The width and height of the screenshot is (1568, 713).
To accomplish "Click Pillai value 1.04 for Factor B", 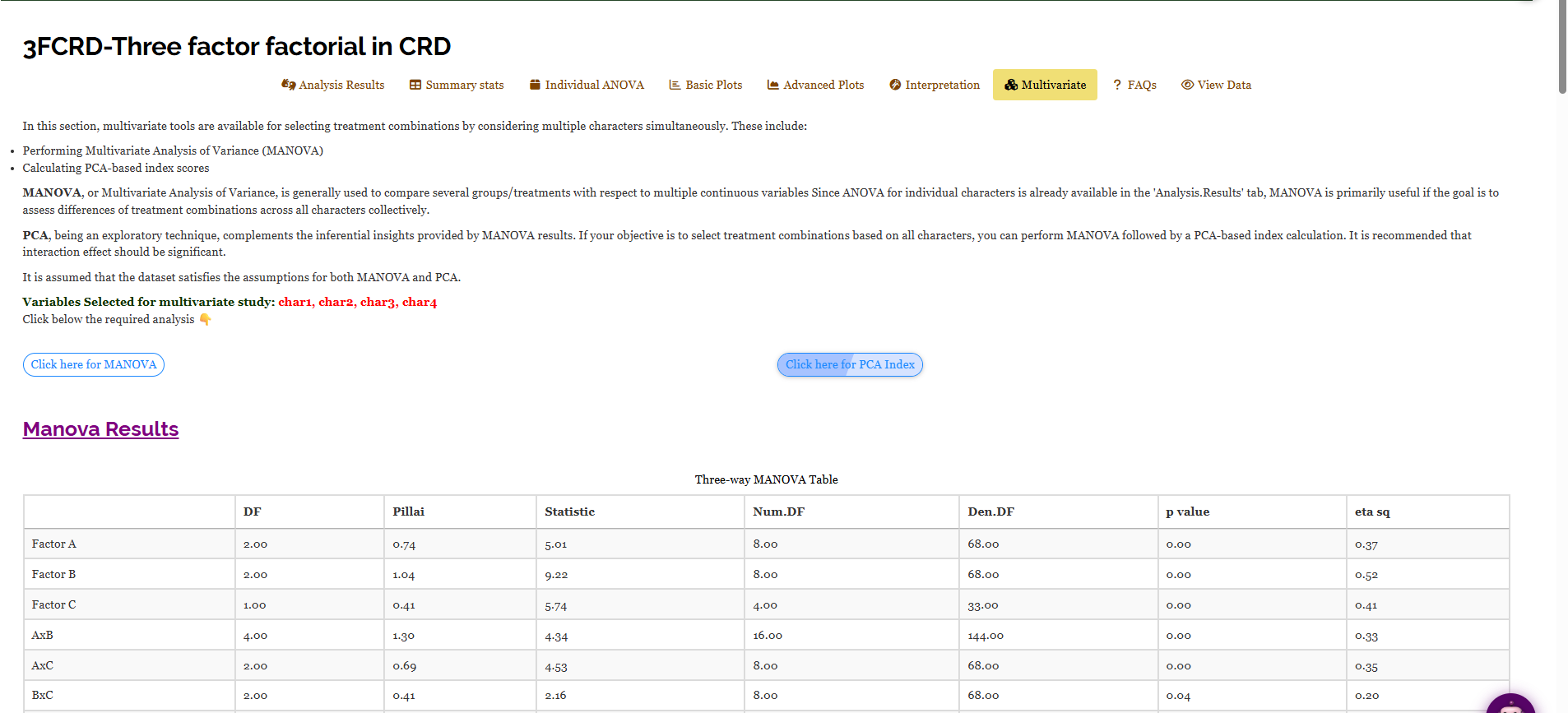I will pyautogui.click(x=404, y=575).
